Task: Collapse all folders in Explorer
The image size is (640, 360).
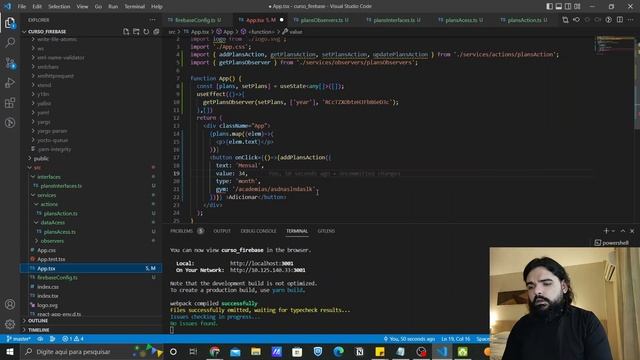Action: tap(156, 31)
